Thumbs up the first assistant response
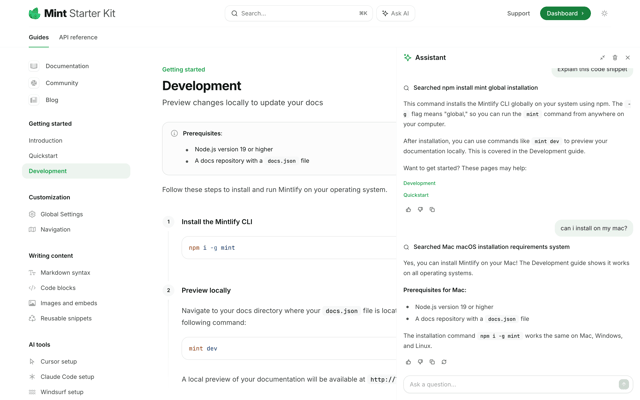The image size is (640, 400). tap(408, 210)
